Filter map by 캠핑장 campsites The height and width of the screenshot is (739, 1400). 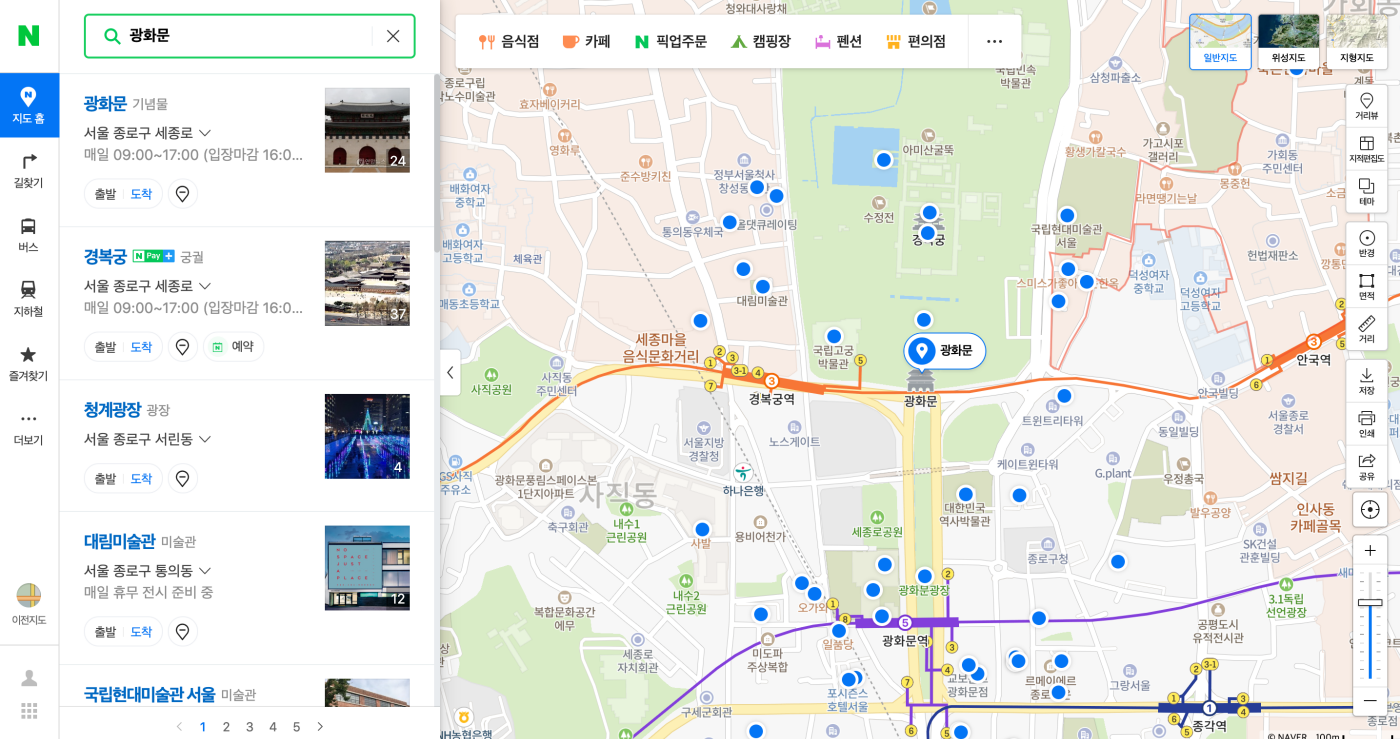(760, 41)
